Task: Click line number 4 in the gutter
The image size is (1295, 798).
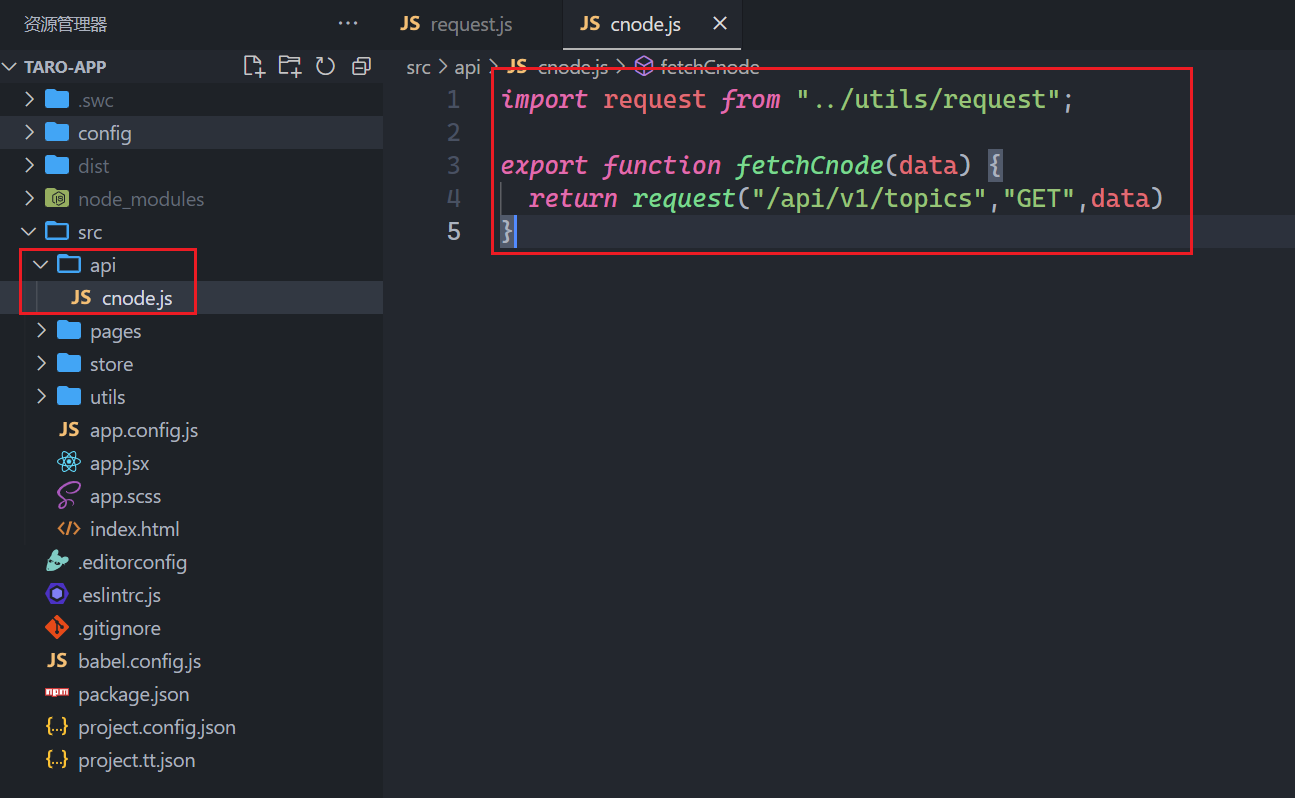Action: coord(453,198)
